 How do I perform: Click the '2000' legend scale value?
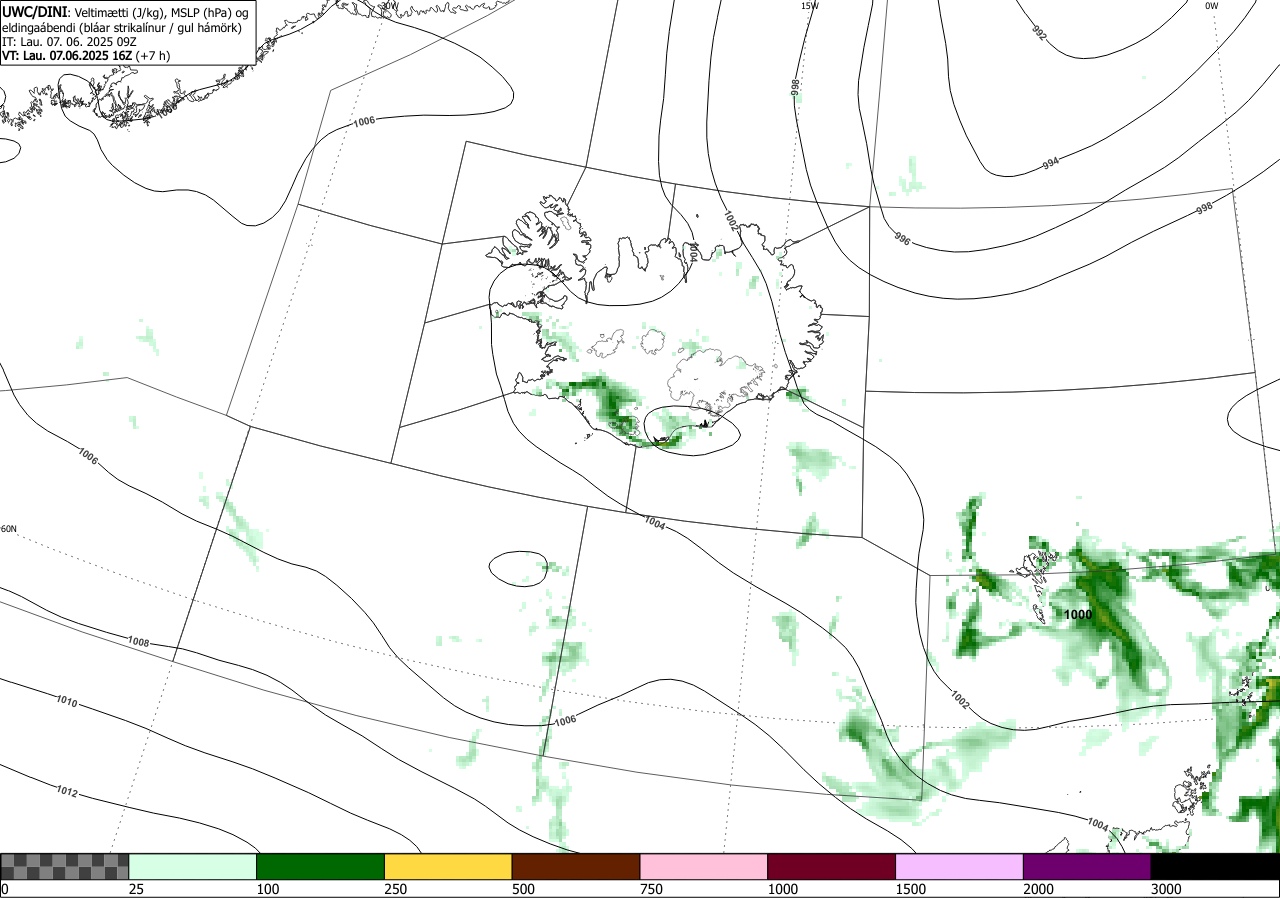click(1039, 889)
